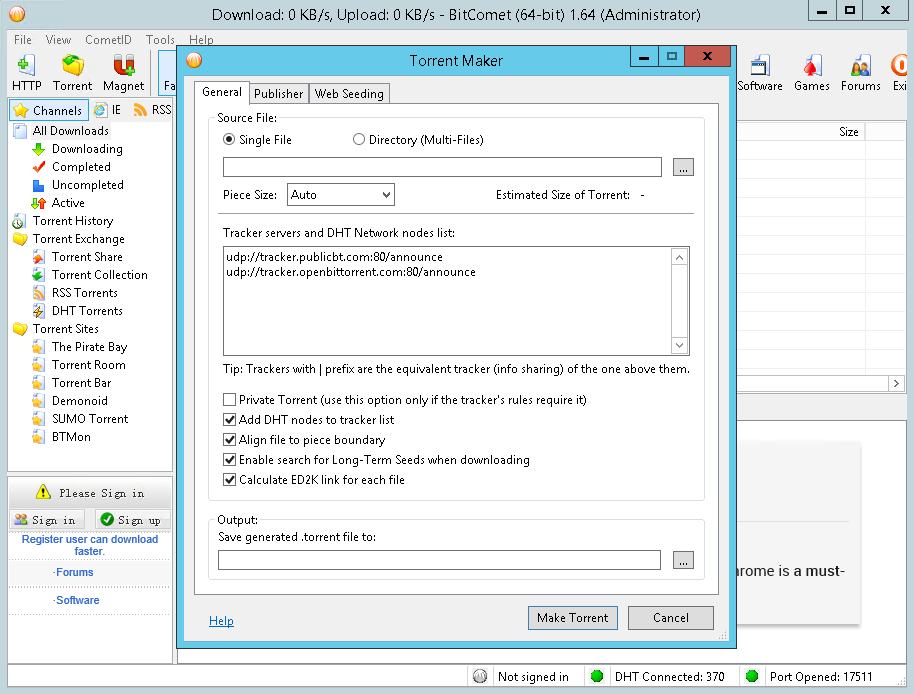Click inside the tracker servers list box
914x694 pixels.
click(447, 301)
